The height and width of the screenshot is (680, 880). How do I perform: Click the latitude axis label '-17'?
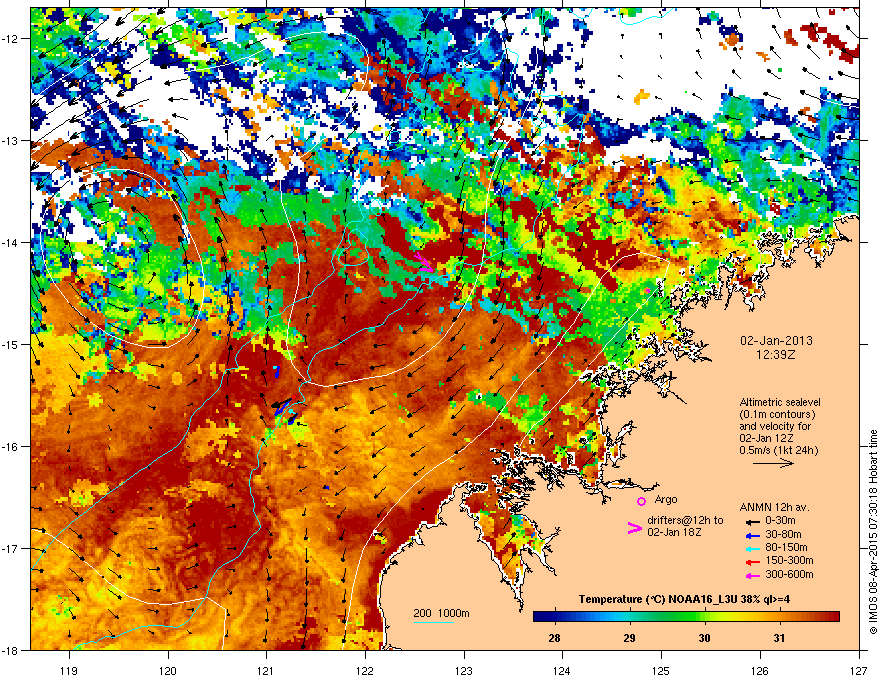click(x=10, y=548)
